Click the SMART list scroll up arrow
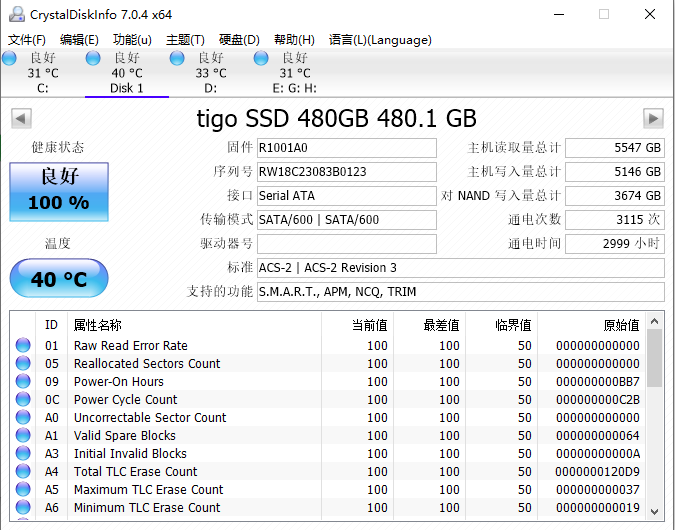The width and height of the screenshot is (675, 530). point(654,321)
